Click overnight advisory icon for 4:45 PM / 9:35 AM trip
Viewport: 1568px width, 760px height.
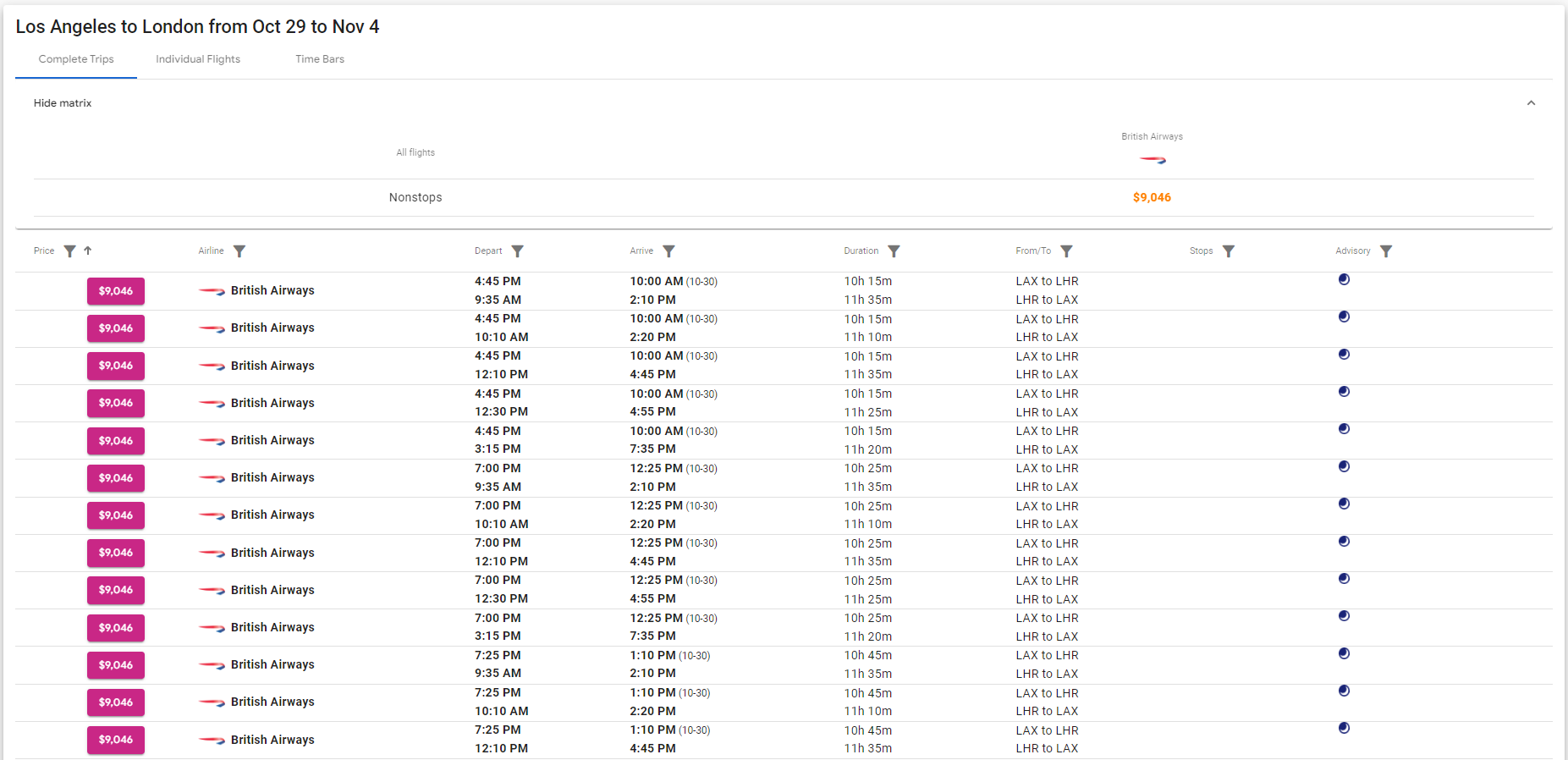pyautogui.click(x=1344, y=279)
